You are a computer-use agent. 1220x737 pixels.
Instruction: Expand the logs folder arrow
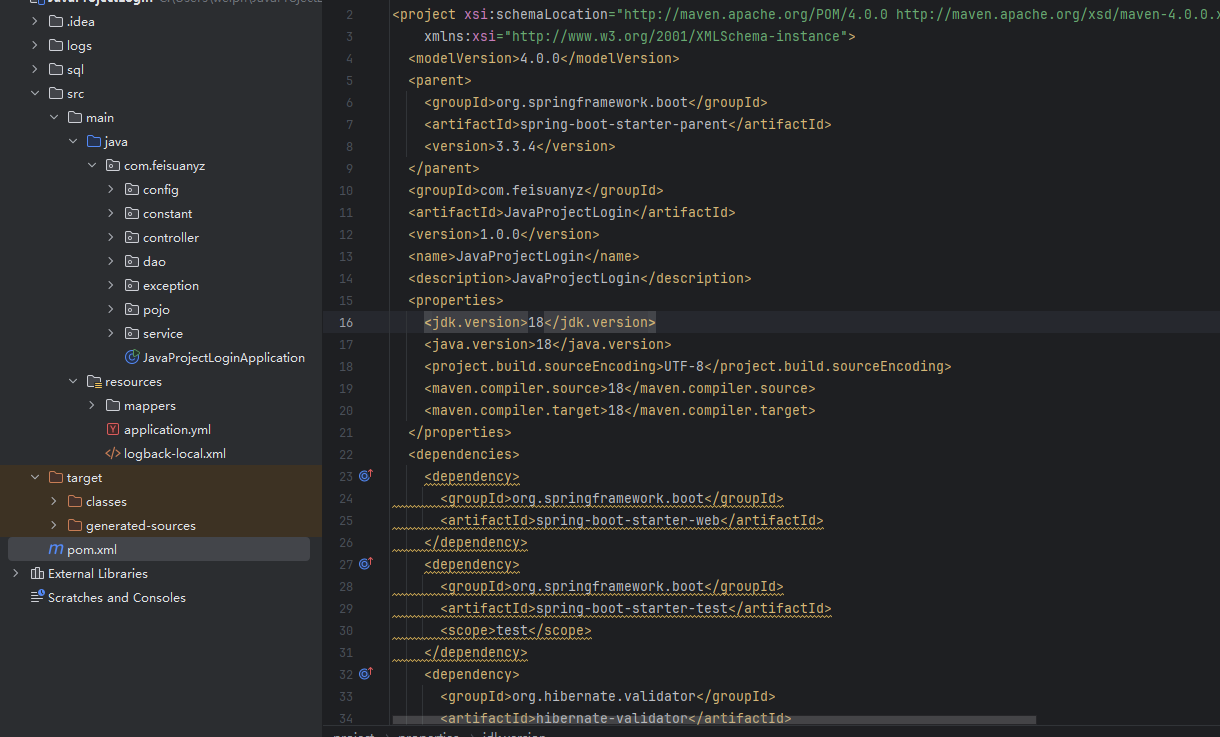tap(35, 45)
